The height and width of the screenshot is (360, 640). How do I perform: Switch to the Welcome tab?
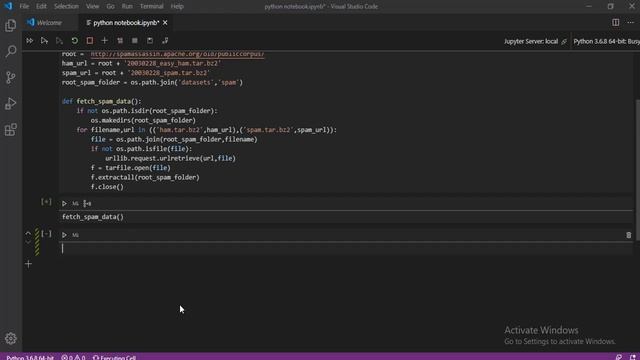coord(49,23)
